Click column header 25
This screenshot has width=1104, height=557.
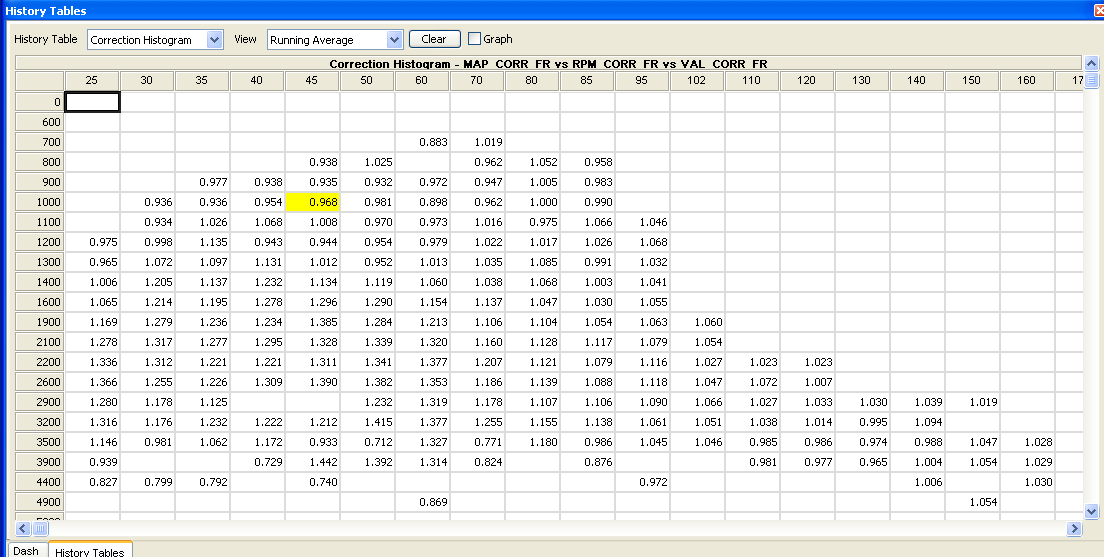[x=92, y=80]
